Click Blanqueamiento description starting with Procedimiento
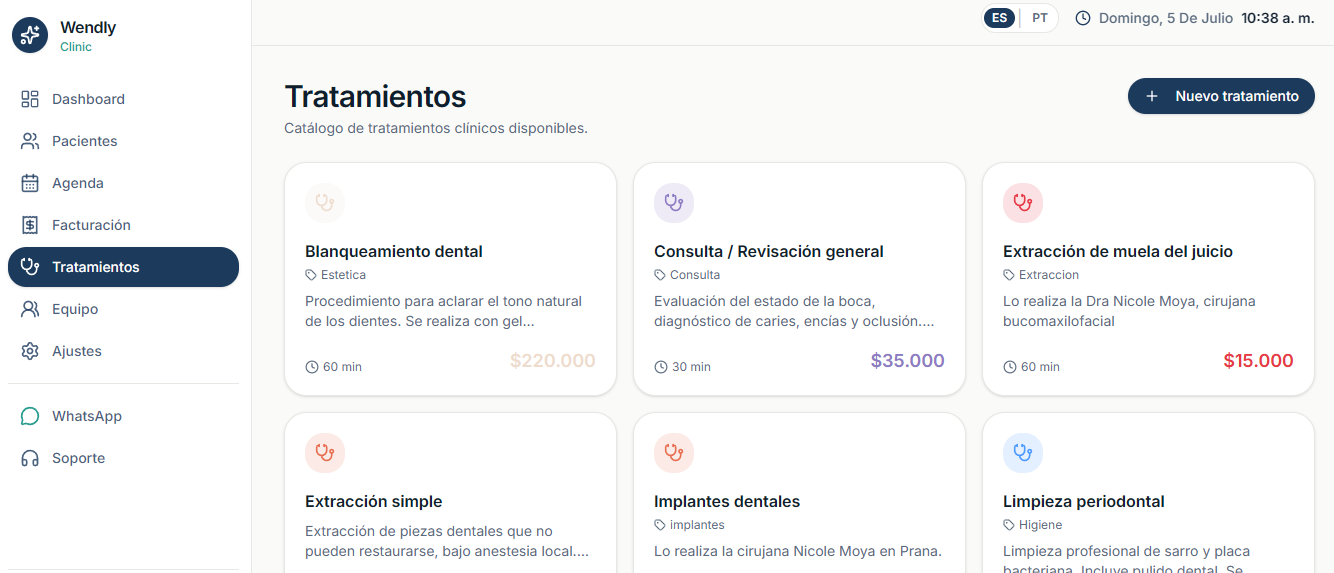 point(444,311)
